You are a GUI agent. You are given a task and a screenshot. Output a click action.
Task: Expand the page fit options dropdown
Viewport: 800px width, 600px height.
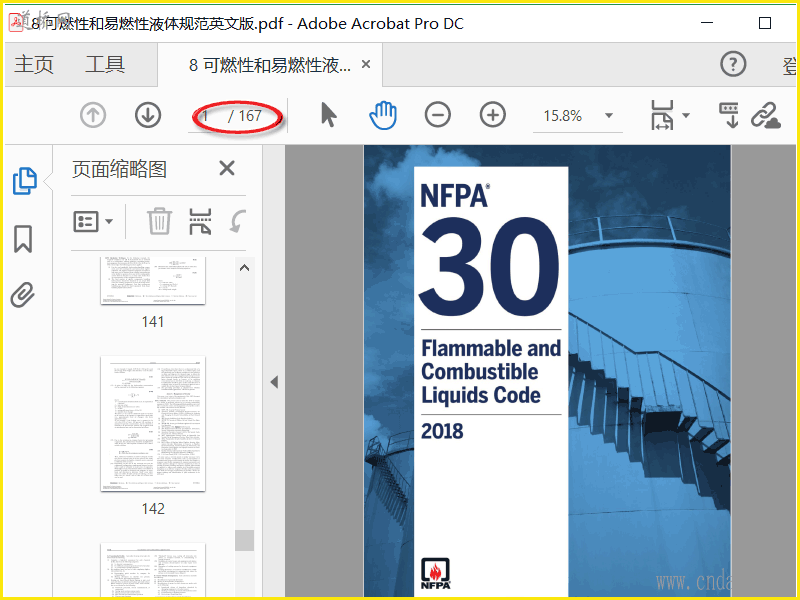[686, 115]
